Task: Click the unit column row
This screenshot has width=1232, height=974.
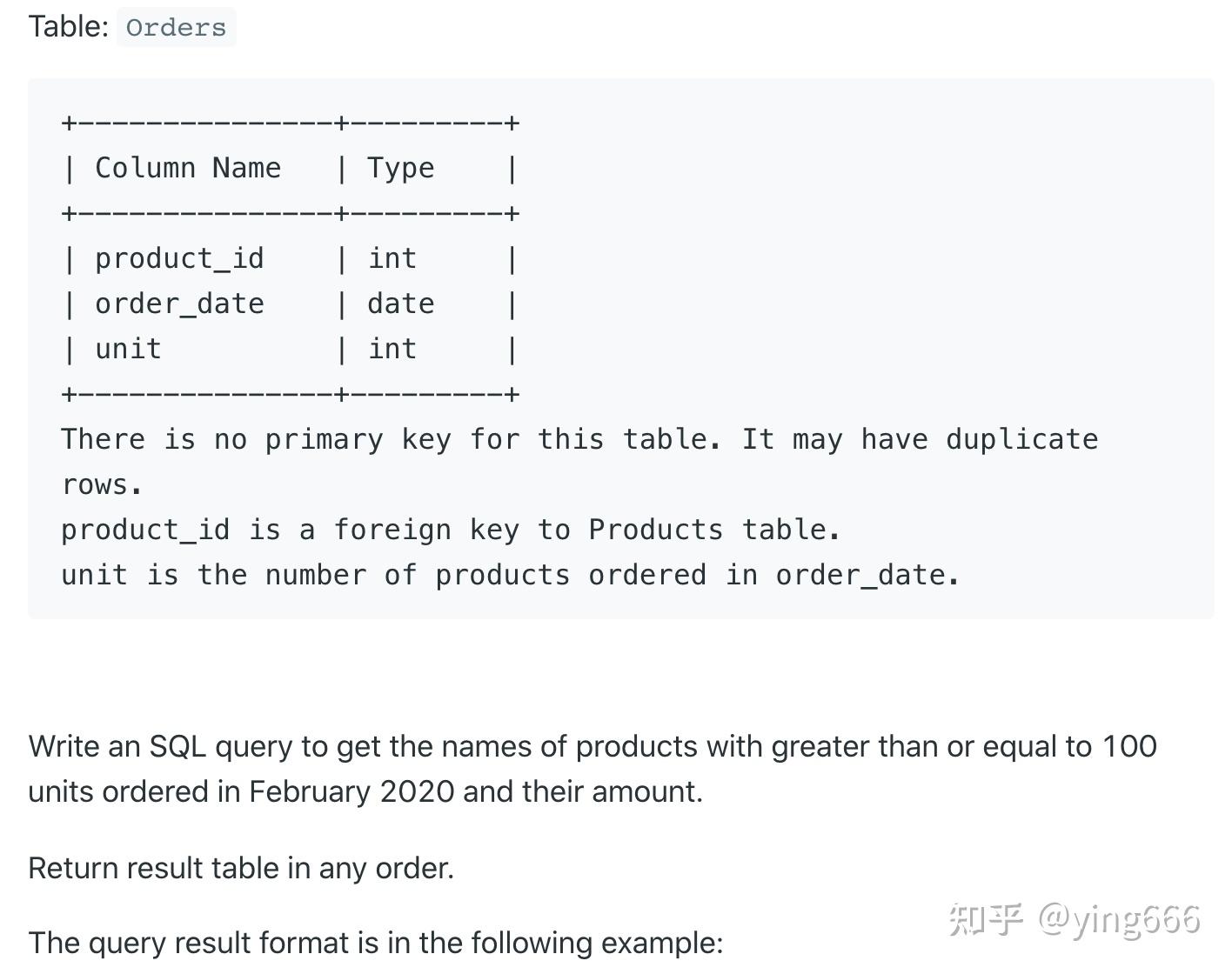Action: click(x=290, y=349)
